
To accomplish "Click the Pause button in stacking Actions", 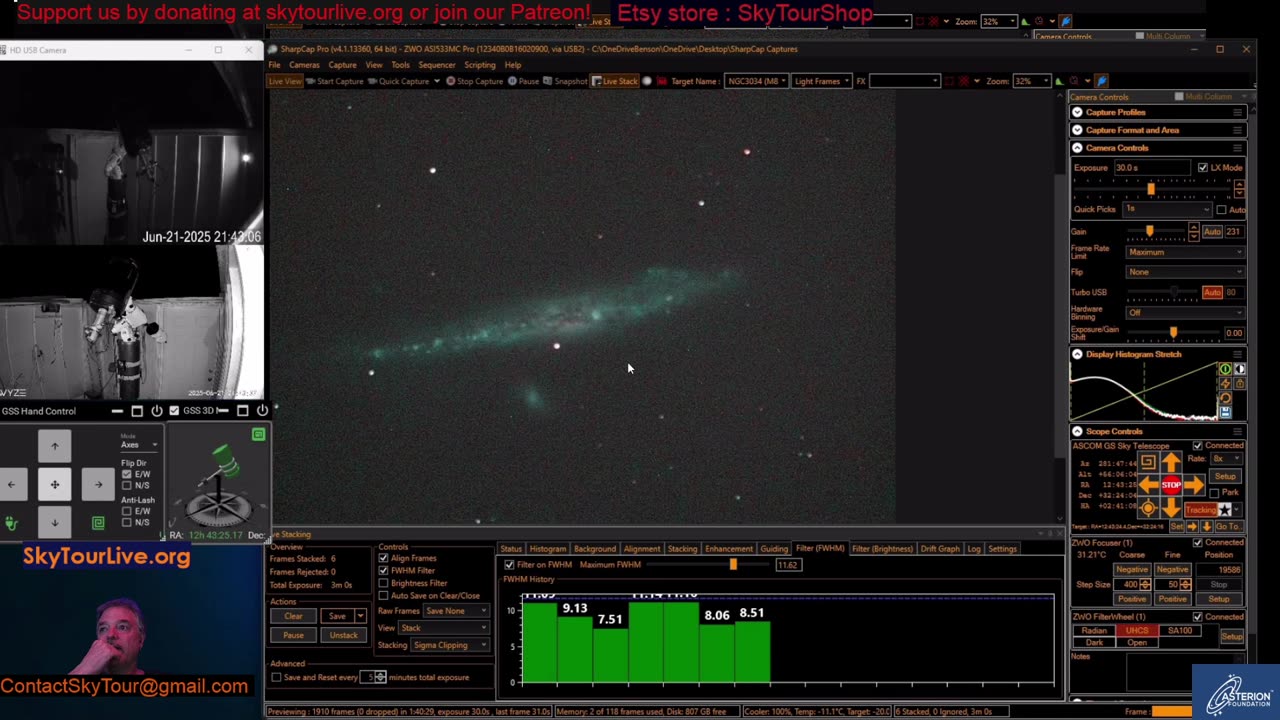I will (293, 635).
